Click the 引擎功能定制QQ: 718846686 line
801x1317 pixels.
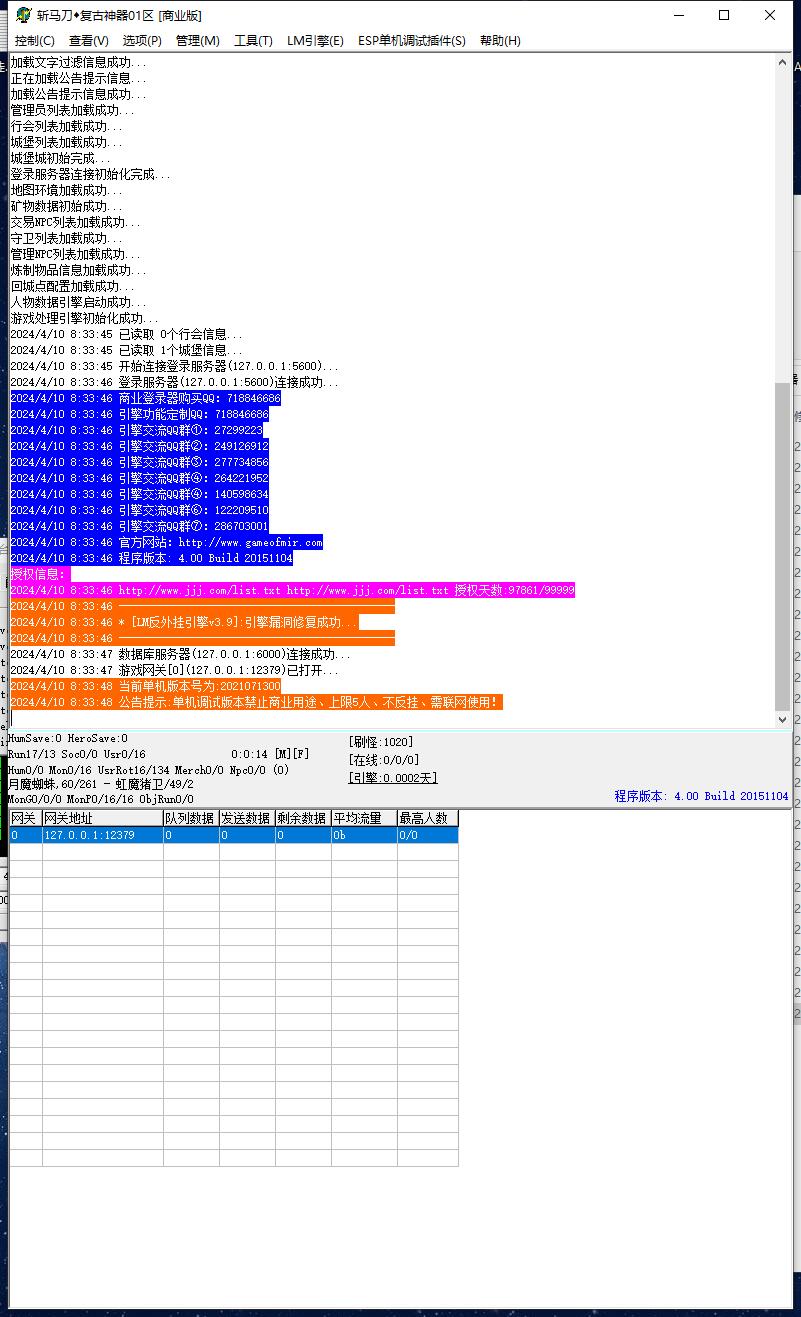coord(140,414)
